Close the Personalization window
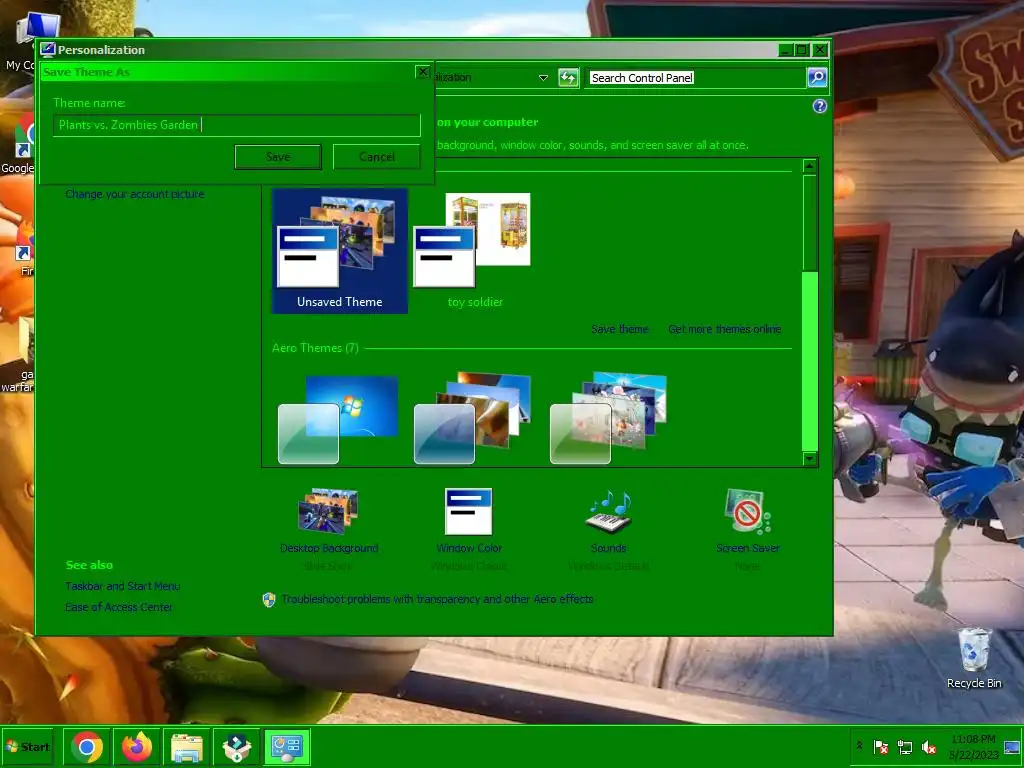The width and height of the screenshot is (1024, 768). pos(820,50)
